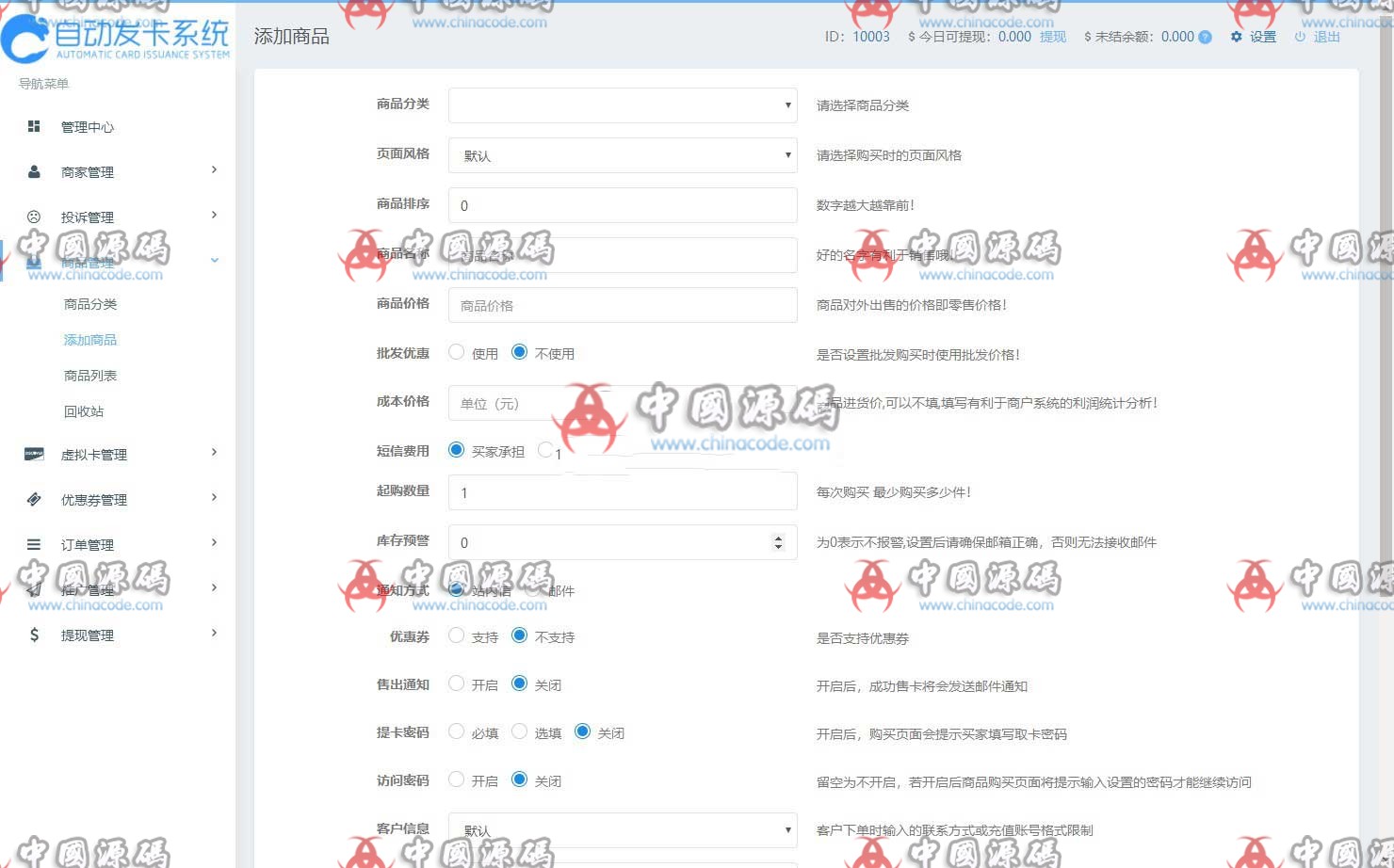Viewport: 1394px width, 868px height.
Task: Open the 客户信息 dropdown at bottom
Action: click(x=622, y=829)
